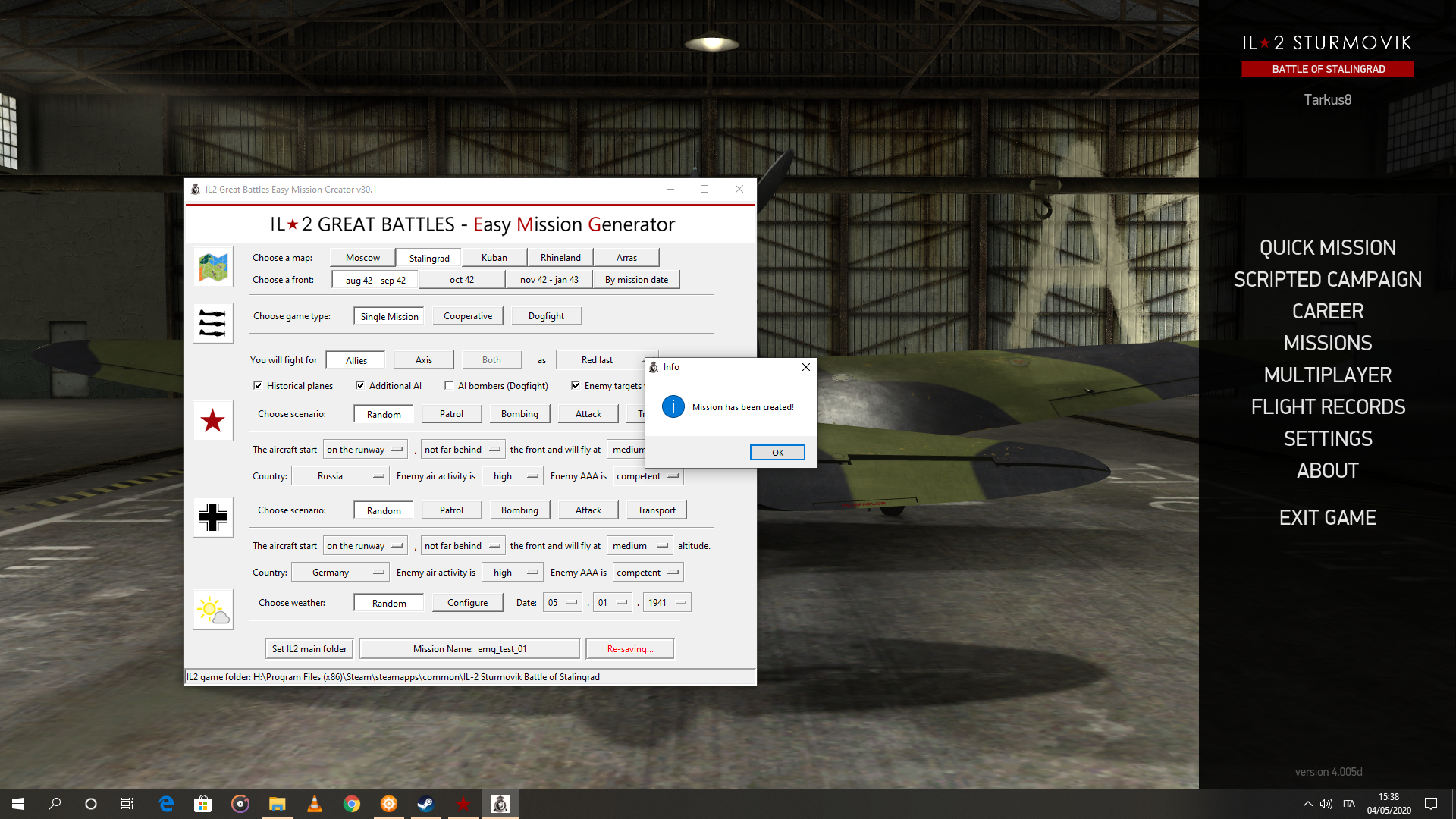Screen dimensions: 1456x819
Task: Open Steam from the taskbar
Action: click(x=425, y=804)
